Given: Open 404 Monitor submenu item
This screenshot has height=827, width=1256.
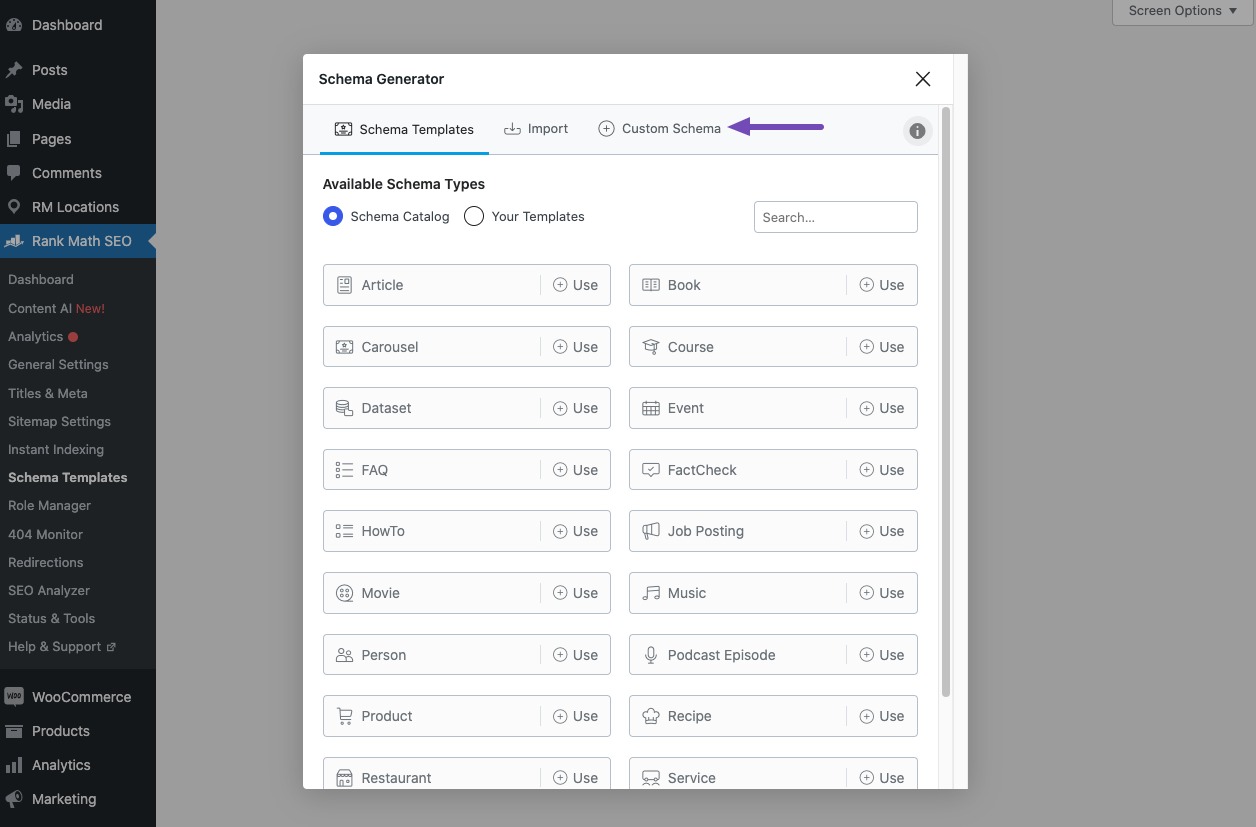Looking at the screenshot, I should [x=45, y=534].
